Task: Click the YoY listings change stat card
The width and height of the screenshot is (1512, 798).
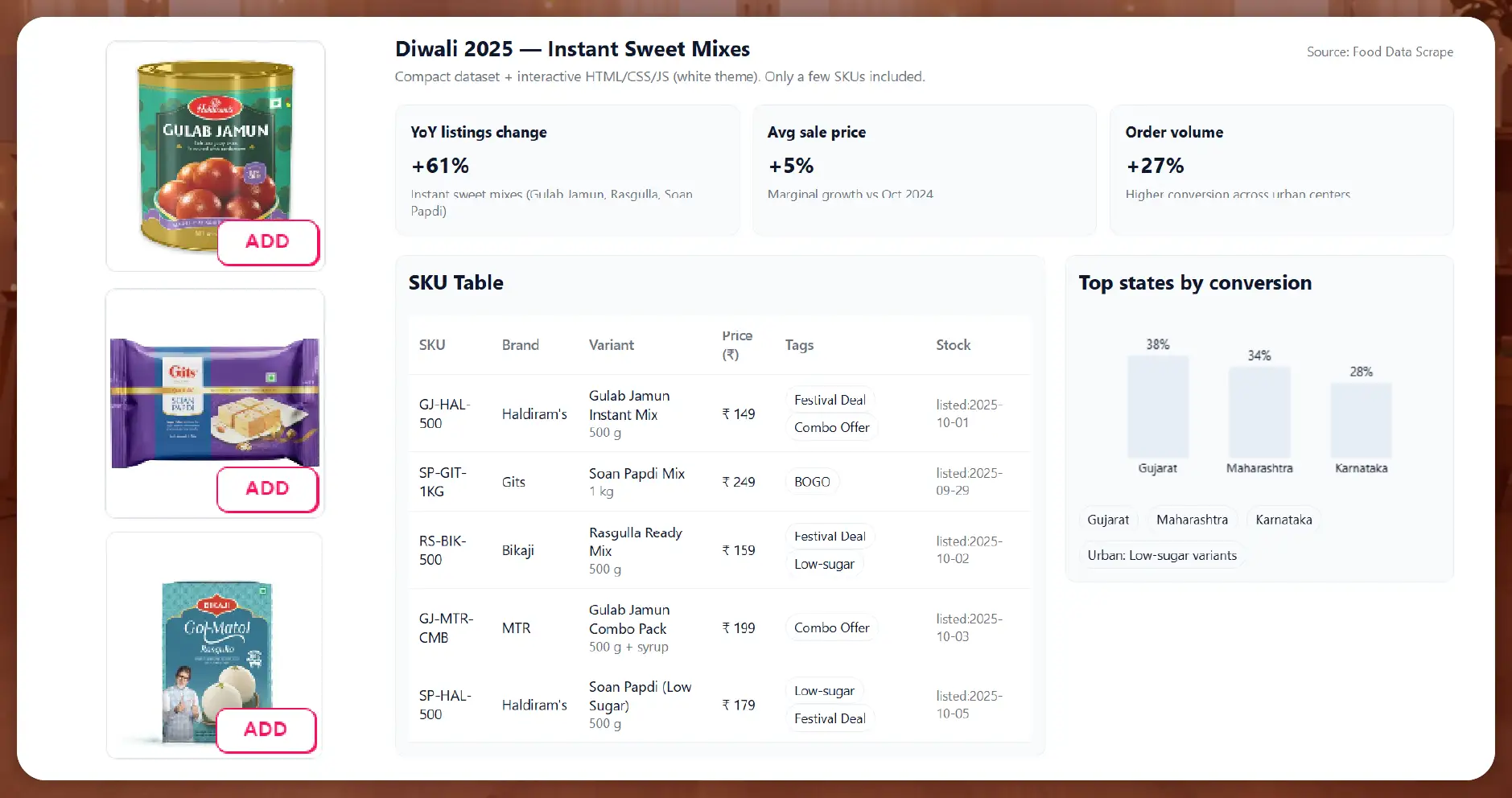Action: pyautogui.click(x=566, y=171)
